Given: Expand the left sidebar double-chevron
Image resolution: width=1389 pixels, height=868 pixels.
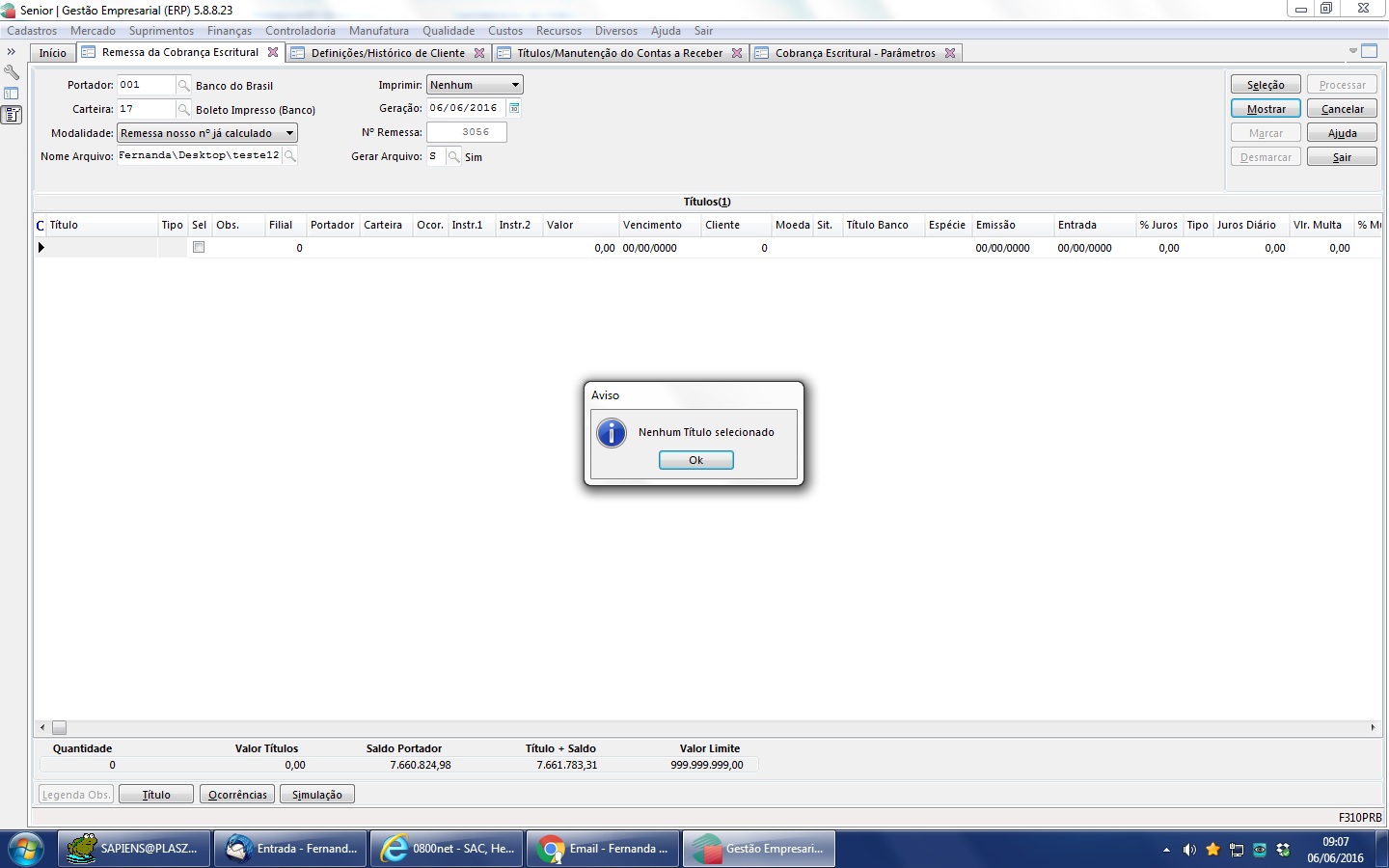Looking at the screenshot, I should pos(12,52).
